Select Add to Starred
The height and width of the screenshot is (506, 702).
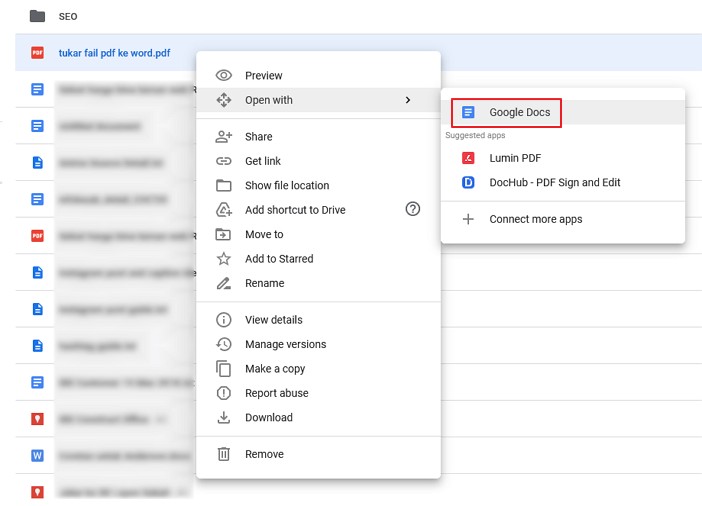click(x=318, y=258)
